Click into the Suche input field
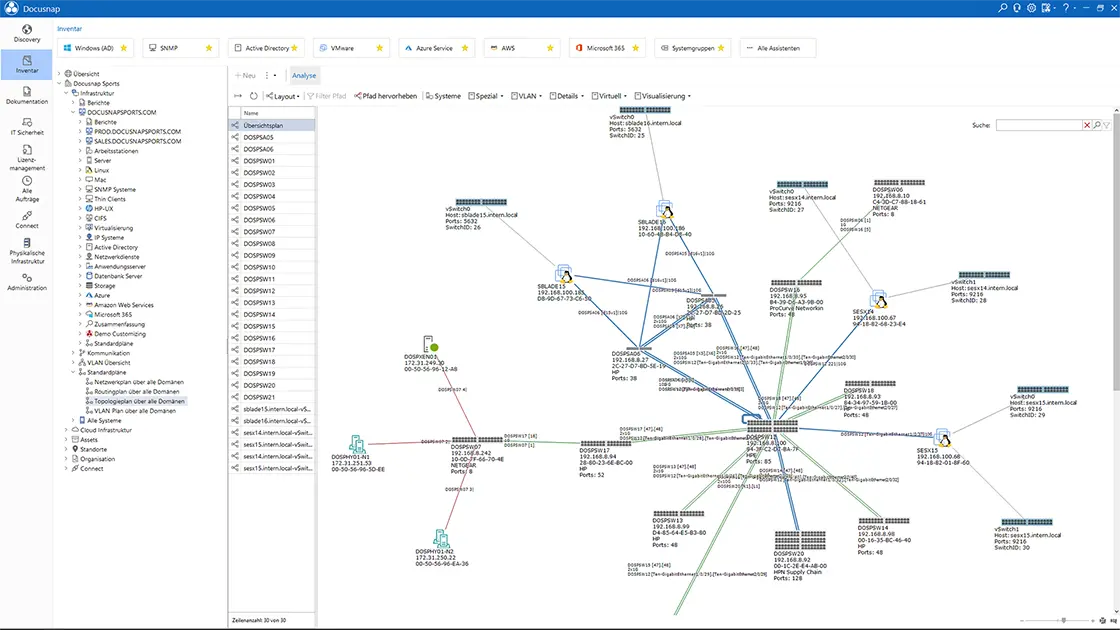 (x=1039, y=125)
